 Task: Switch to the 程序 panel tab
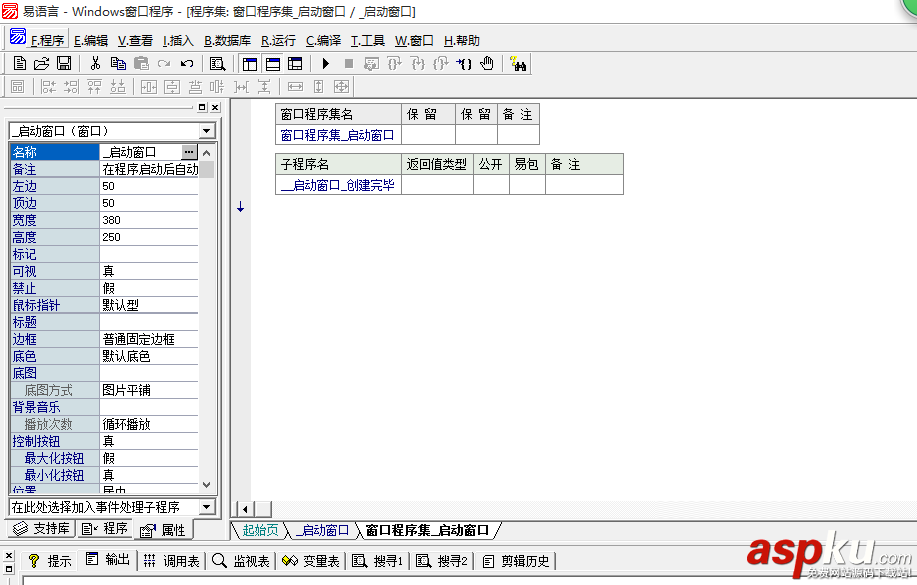[x=105, y=528]
